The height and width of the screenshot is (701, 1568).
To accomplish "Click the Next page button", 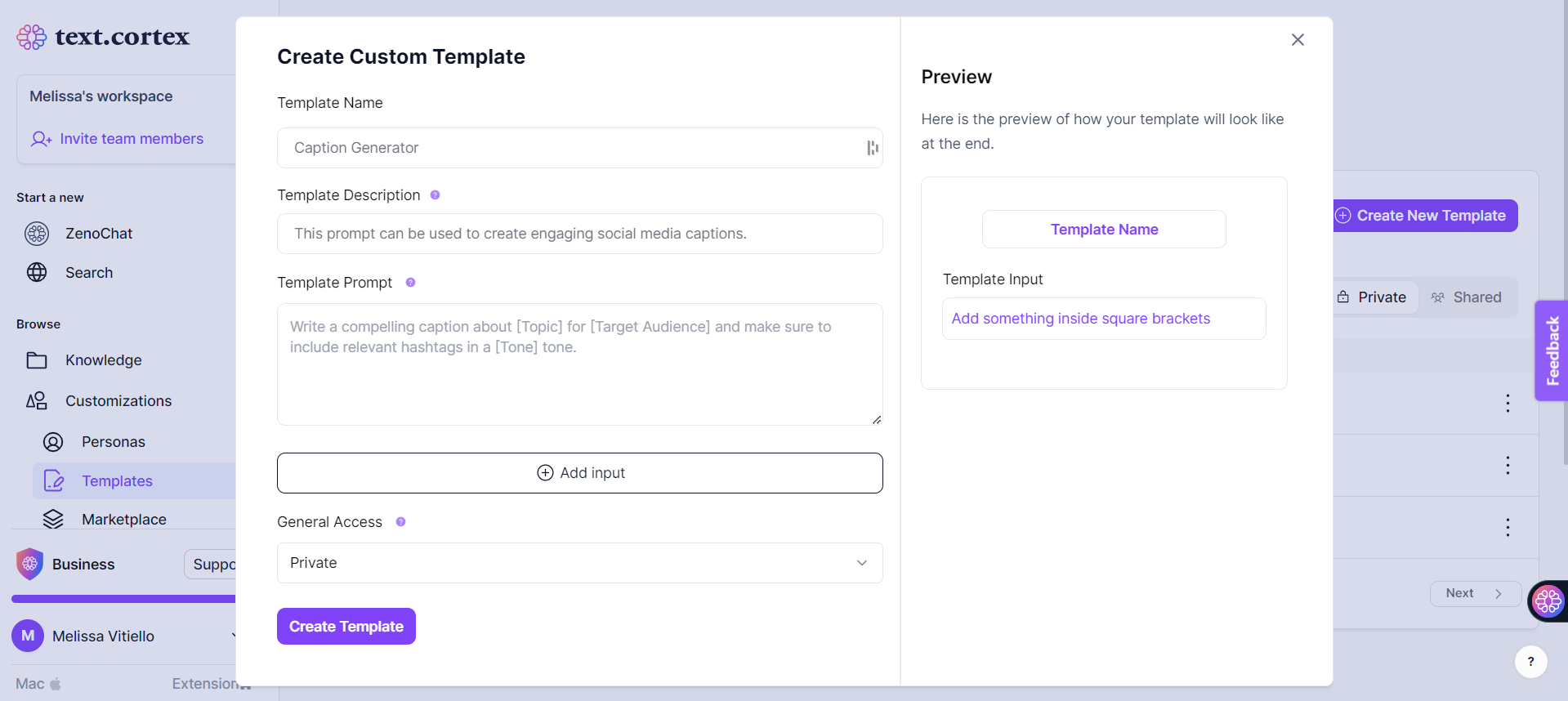I will click(x=1475, y=594).
